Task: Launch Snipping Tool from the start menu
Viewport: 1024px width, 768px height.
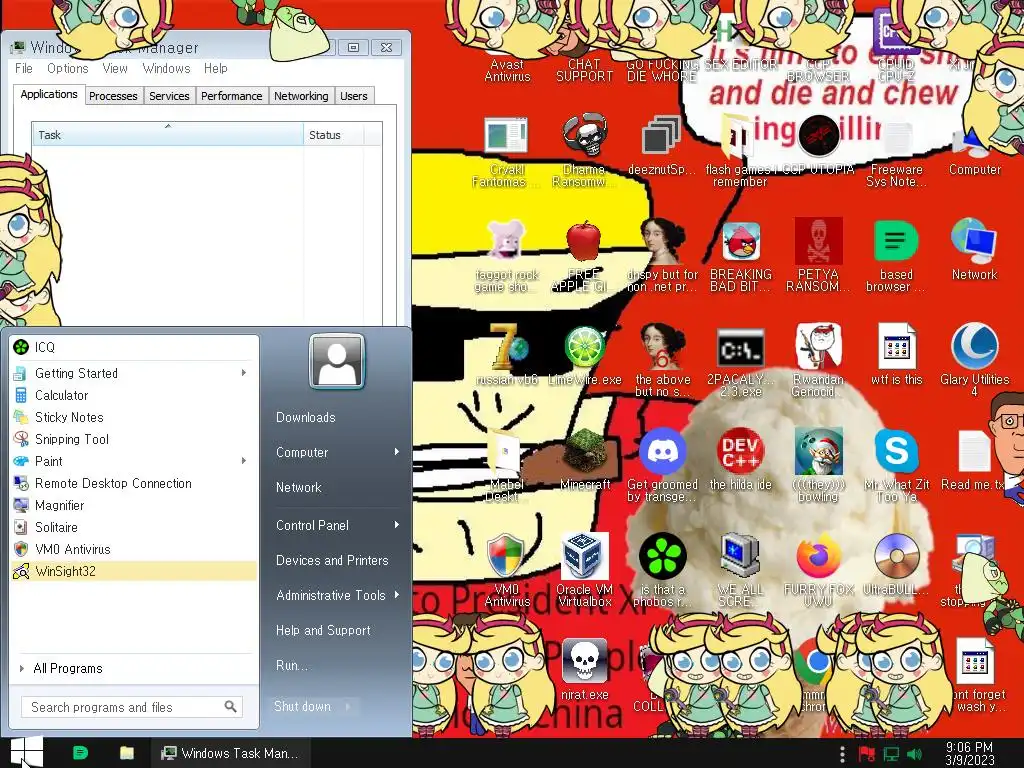Action: coord(135,439)
